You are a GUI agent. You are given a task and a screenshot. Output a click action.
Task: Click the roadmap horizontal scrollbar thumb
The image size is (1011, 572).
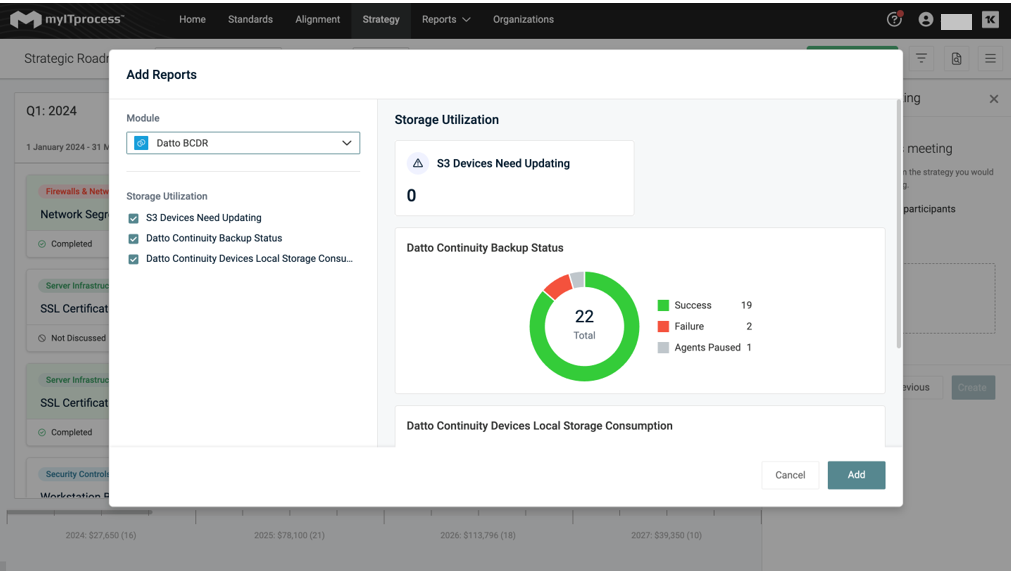click(79, 513)
